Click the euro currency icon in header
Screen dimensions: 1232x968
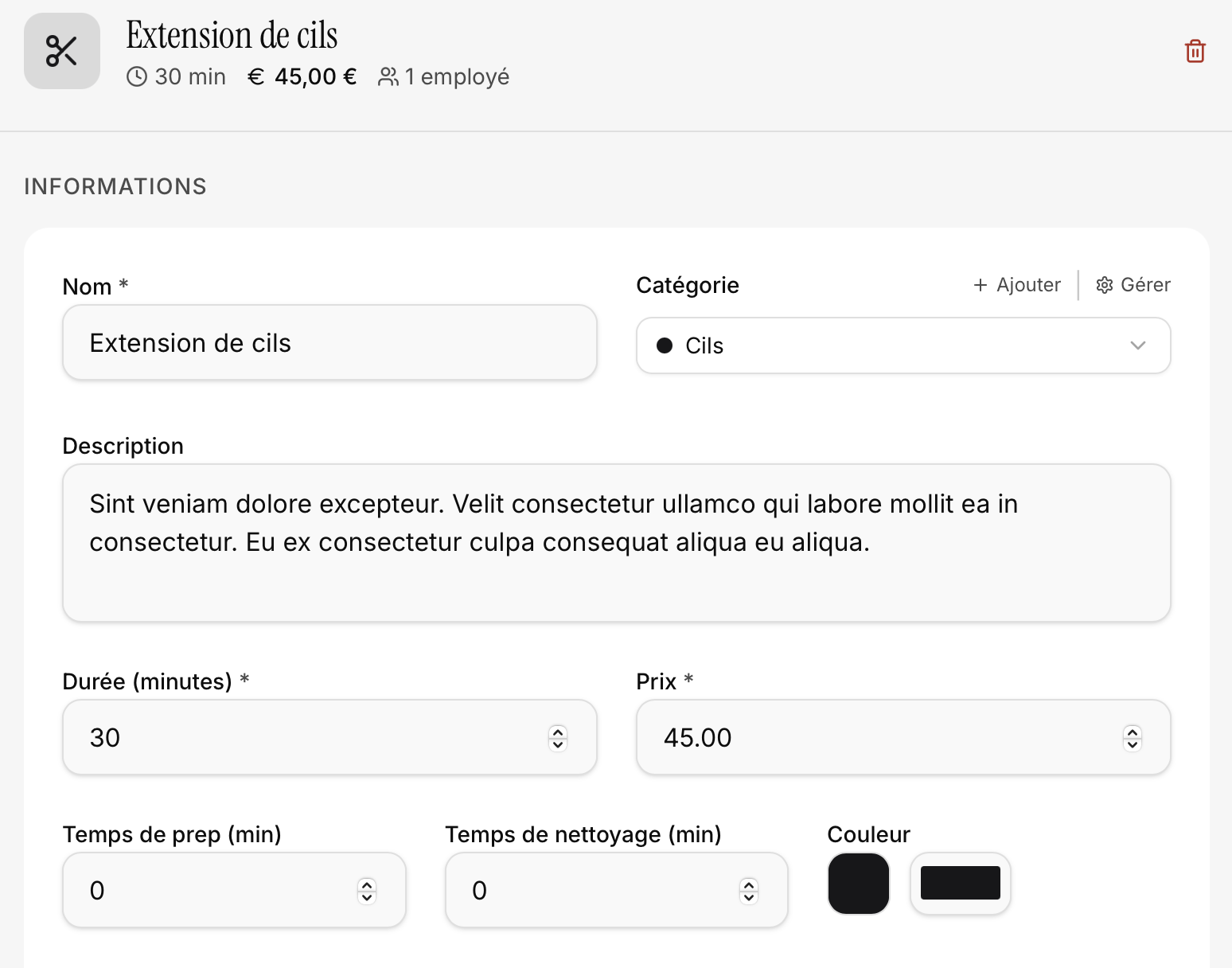pos(255,76)
